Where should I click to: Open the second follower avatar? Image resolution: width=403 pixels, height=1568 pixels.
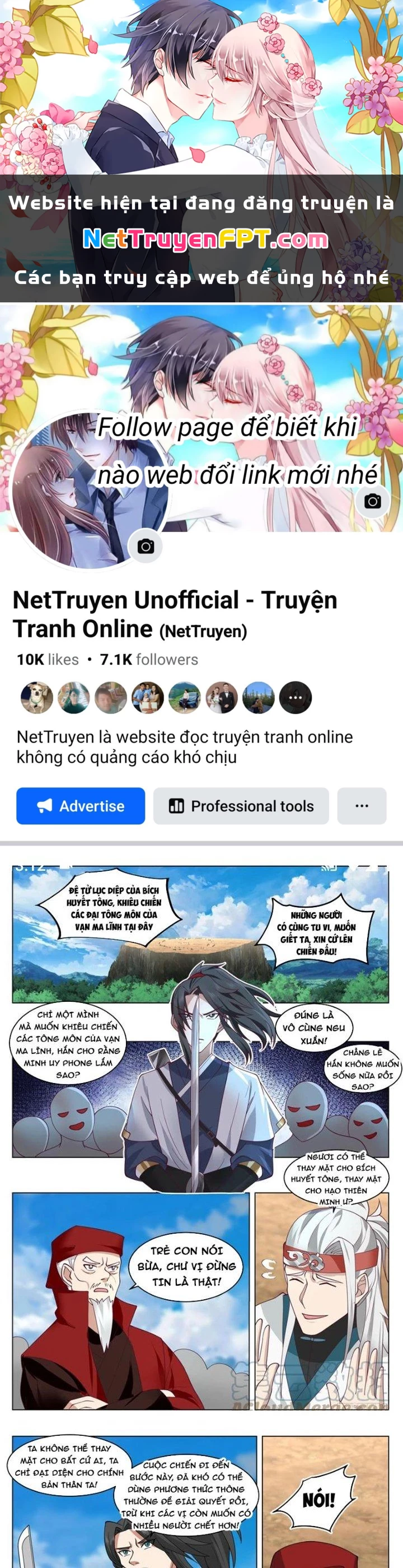click(74, 698)
